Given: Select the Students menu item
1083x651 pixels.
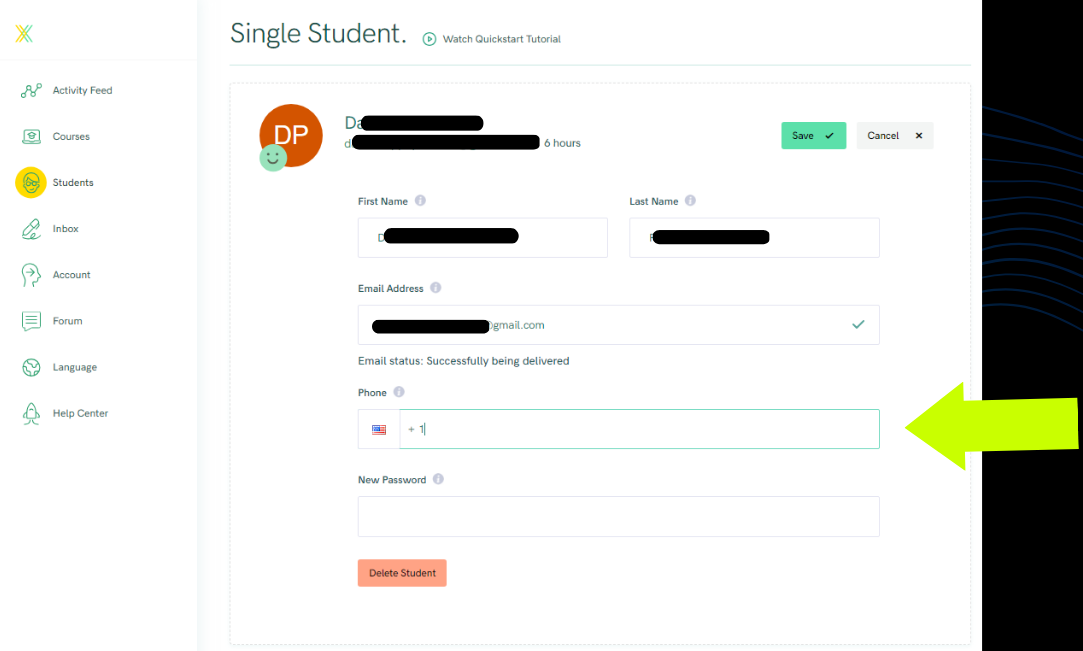Looking at the screenshot, I should coord(73,182).
